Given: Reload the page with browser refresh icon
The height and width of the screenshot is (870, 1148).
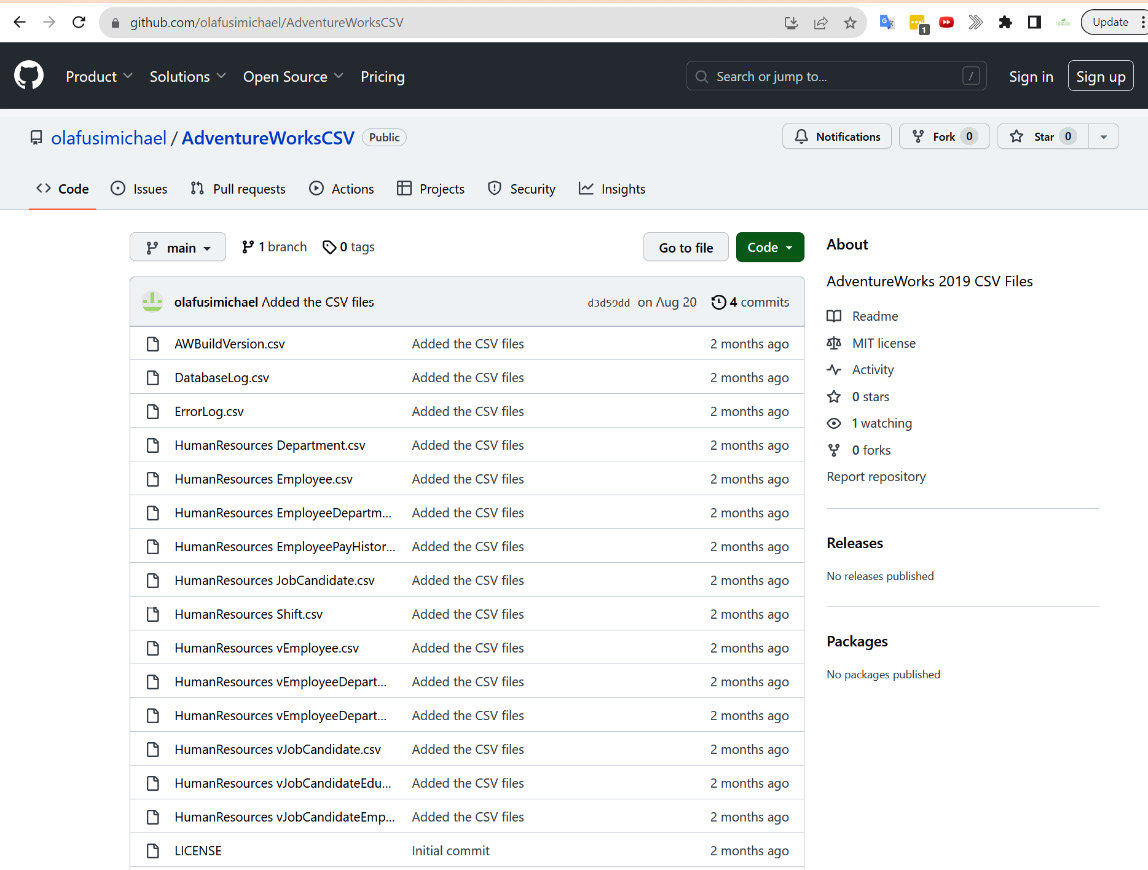Looking at the screenshot, I should [79, 22].
